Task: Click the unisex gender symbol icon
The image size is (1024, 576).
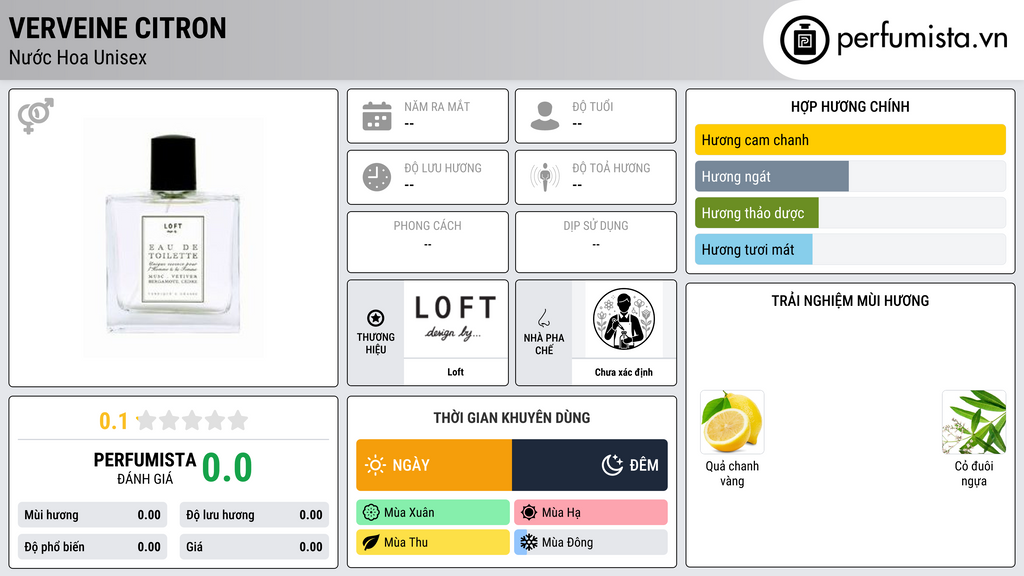Action: coord(36,116)
